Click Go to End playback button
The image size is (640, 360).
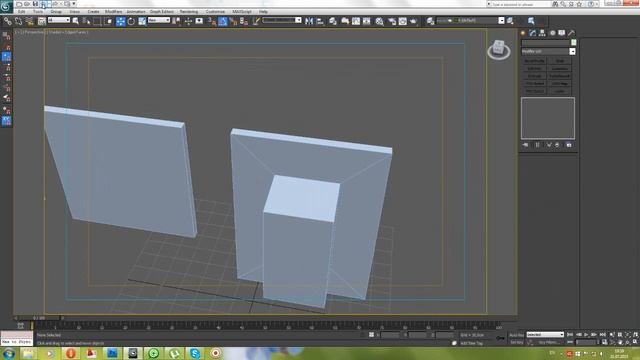[x=603, y=335]
